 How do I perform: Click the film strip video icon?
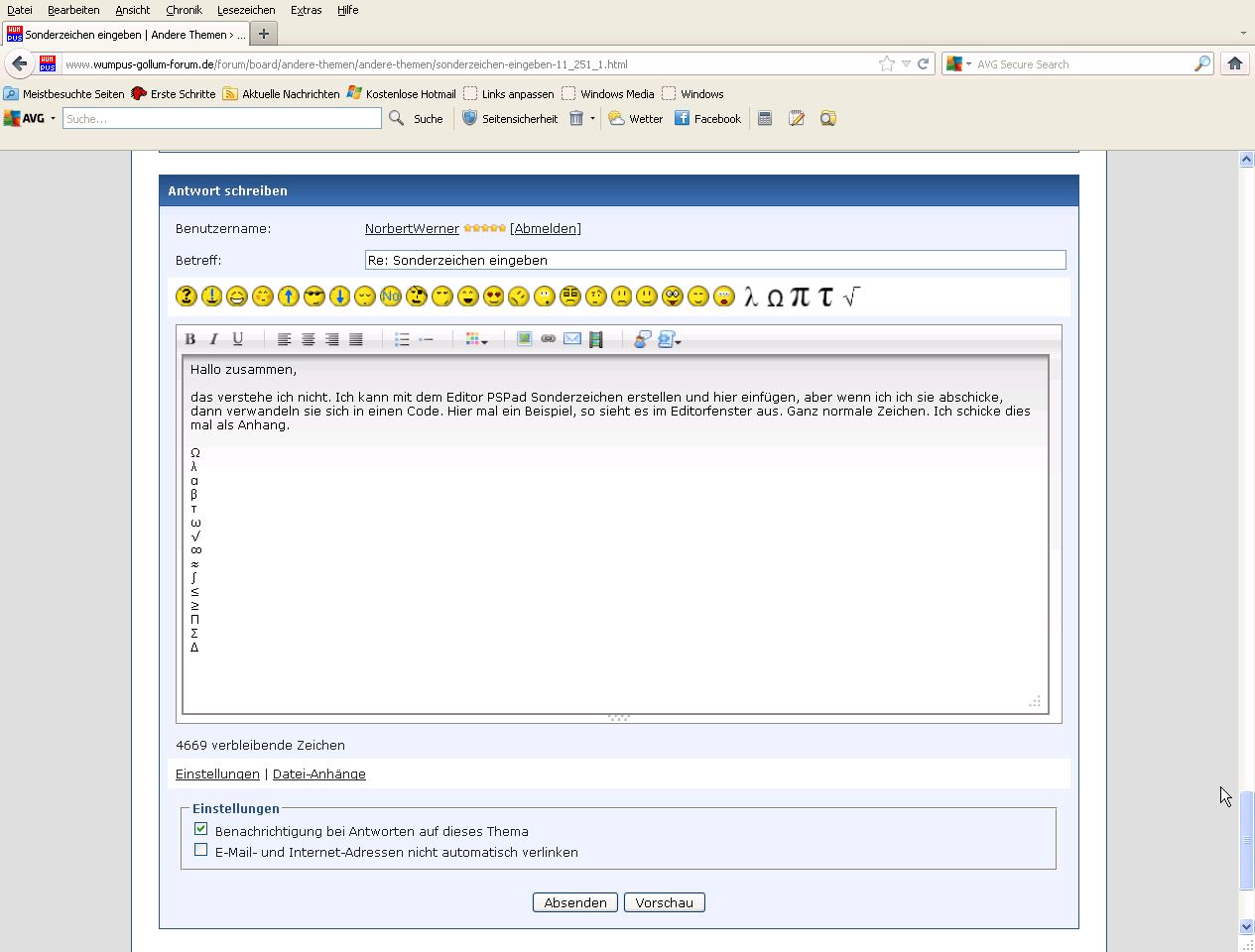tap(596, 339)
